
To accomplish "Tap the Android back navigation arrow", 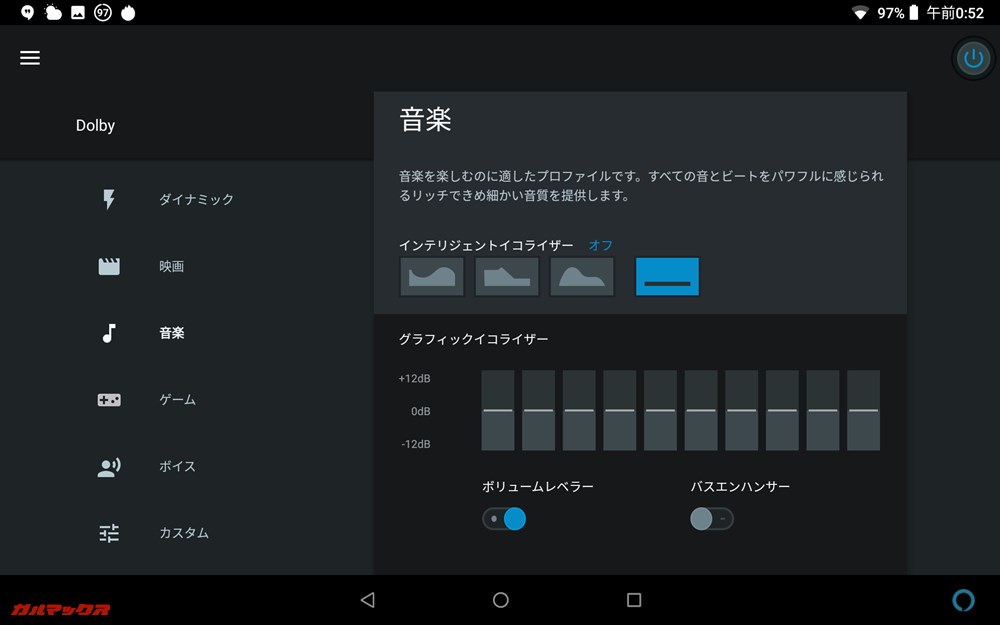I will [368, 600].
